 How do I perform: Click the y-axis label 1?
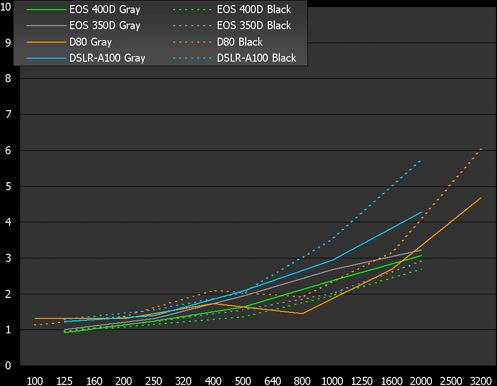click(x=8, y=330)
